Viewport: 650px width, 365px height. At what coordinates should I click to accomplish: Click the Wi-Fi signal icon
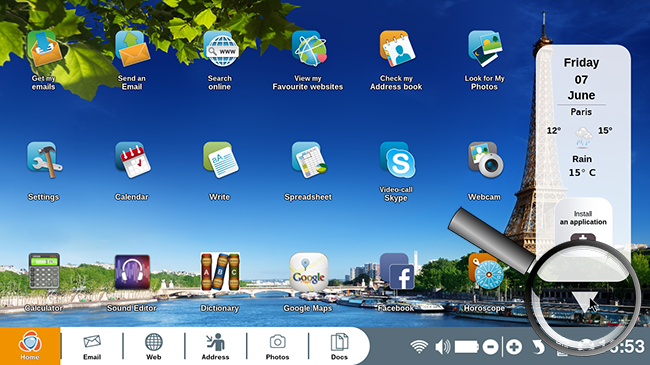point(419,346)
